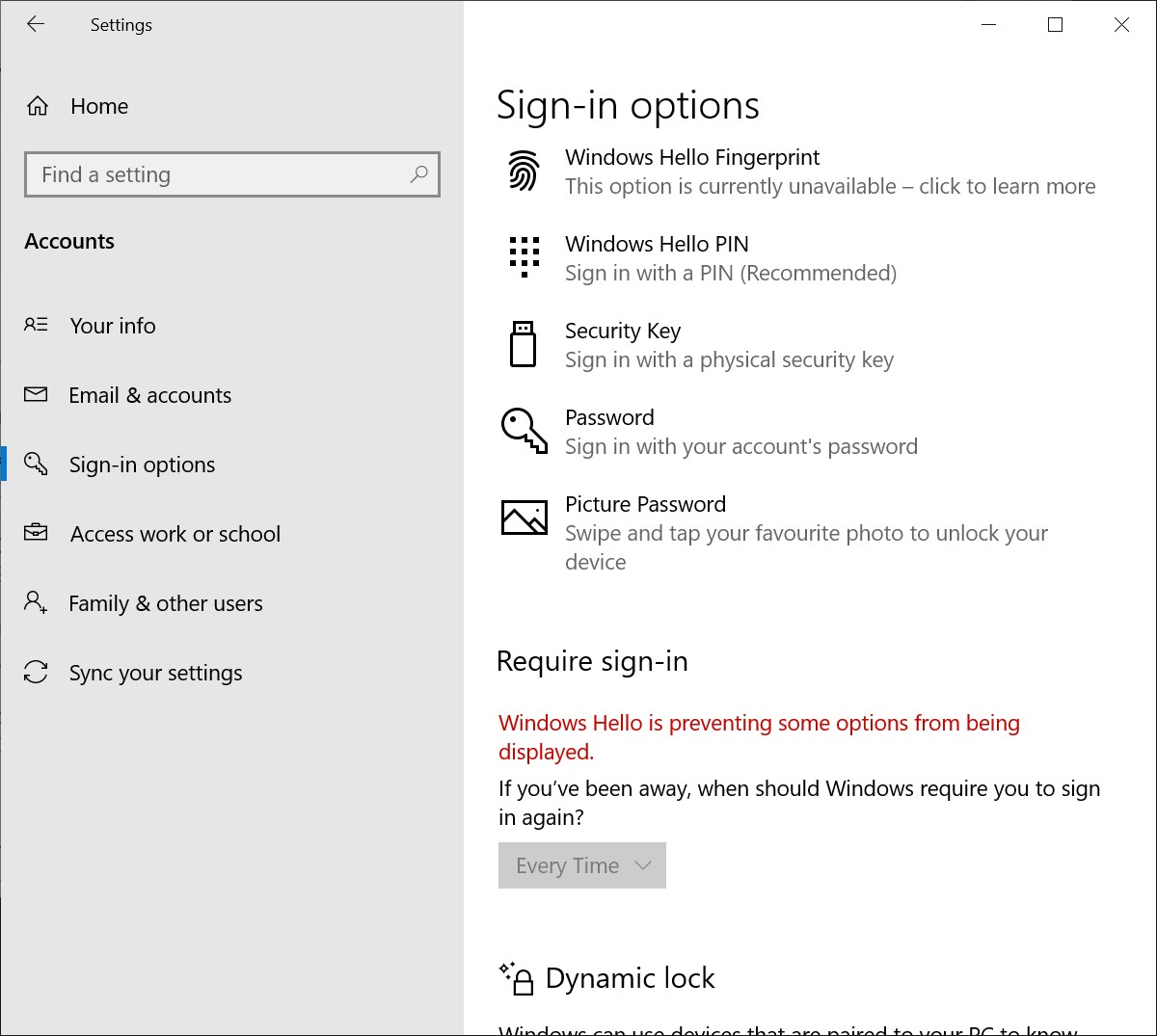Click the search magnifier icon
The width and height of the screenshot is (1157, 1036).
418,174
